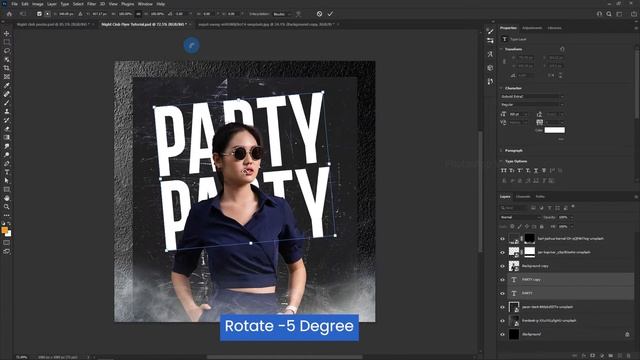This screenshot has width=640, height=360.
Task: Click the rotation angle field in options bar
Action: pyautogui.click(x=179, y=14)
